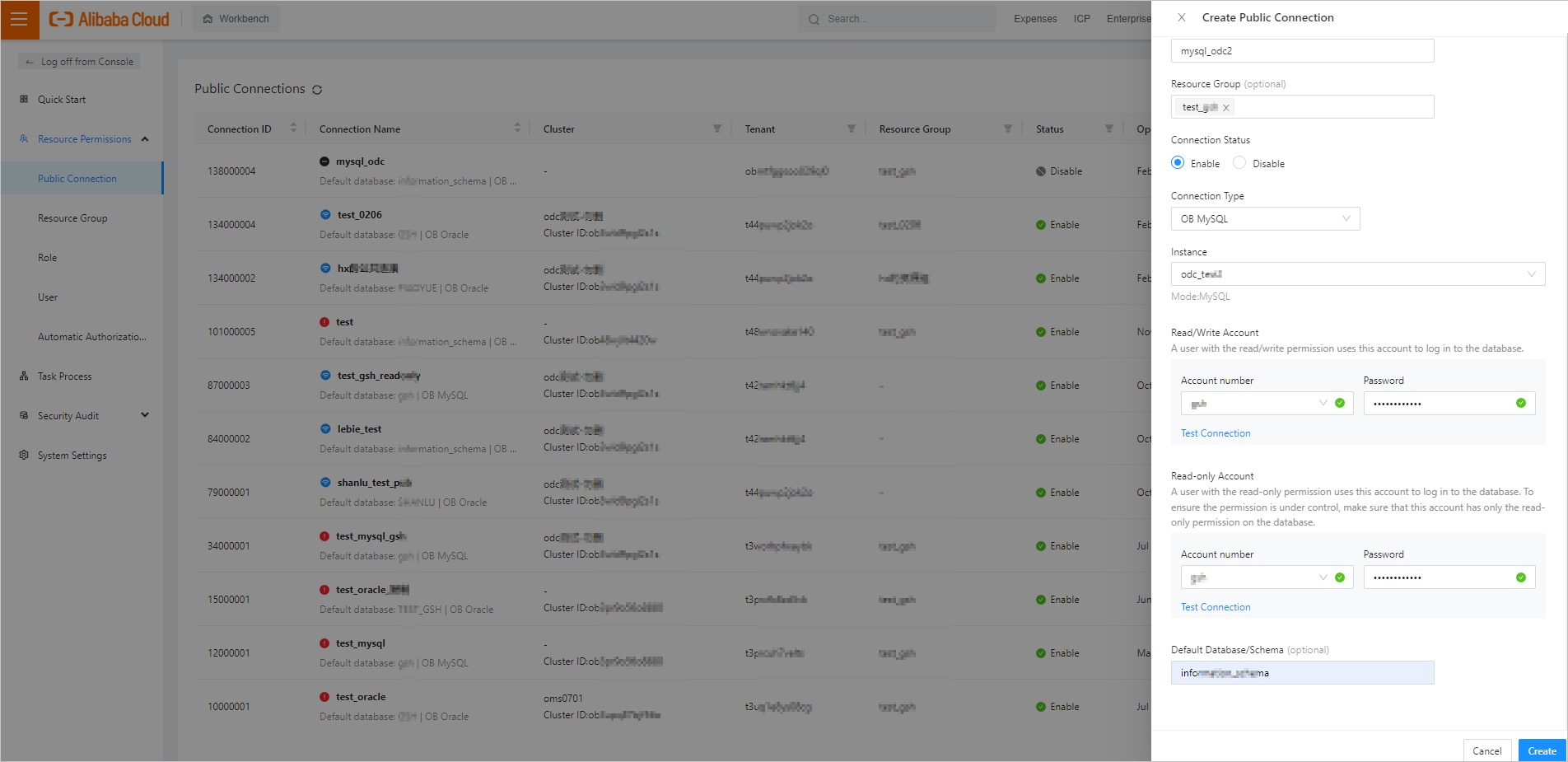Image resolution: width=1568 pixels, height=762 pixels.
Task: Refresh the Public Connections list
Action: click(x=317, y=89)
